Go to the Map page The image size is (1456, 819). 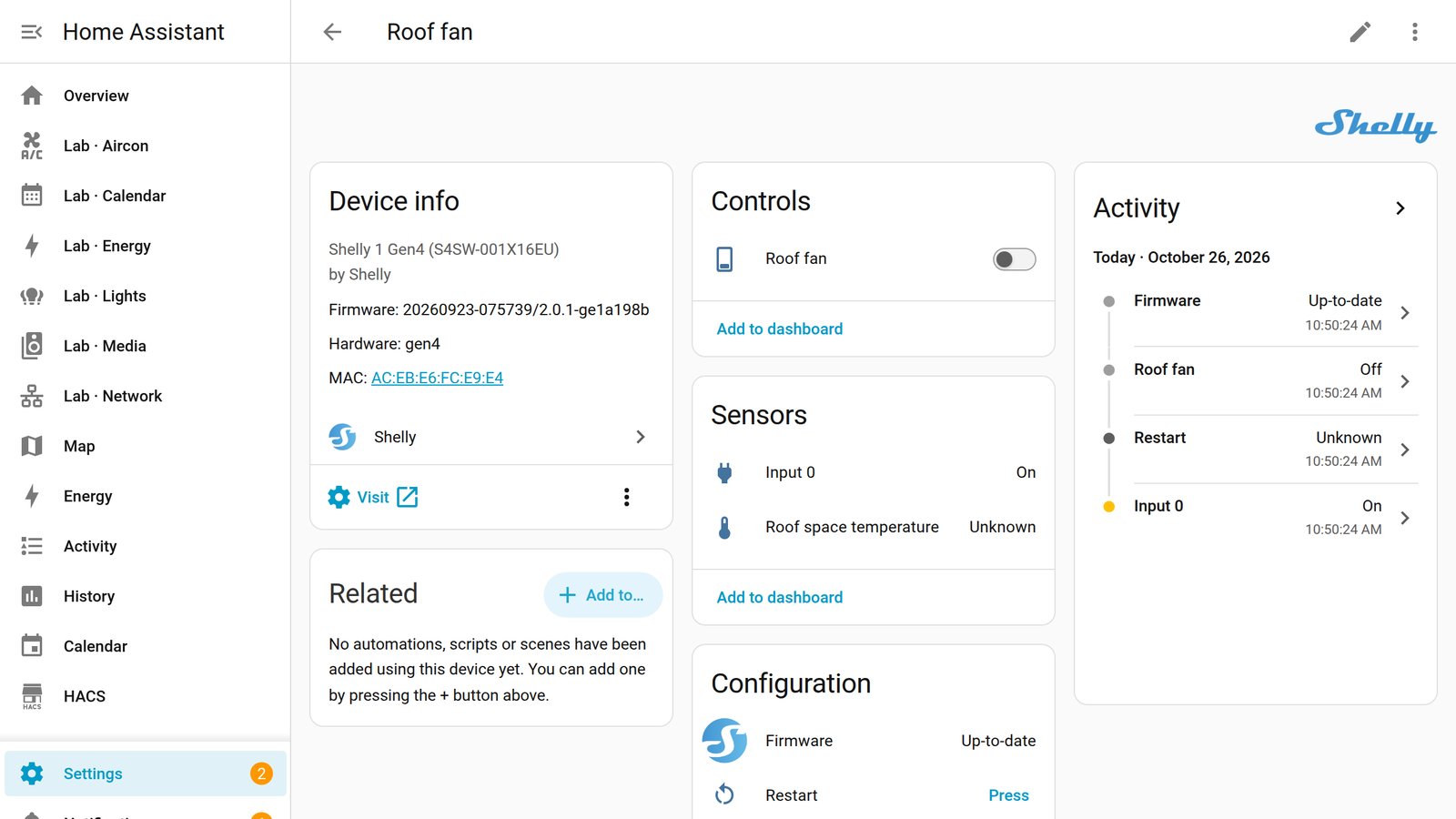tap(146, 446)
